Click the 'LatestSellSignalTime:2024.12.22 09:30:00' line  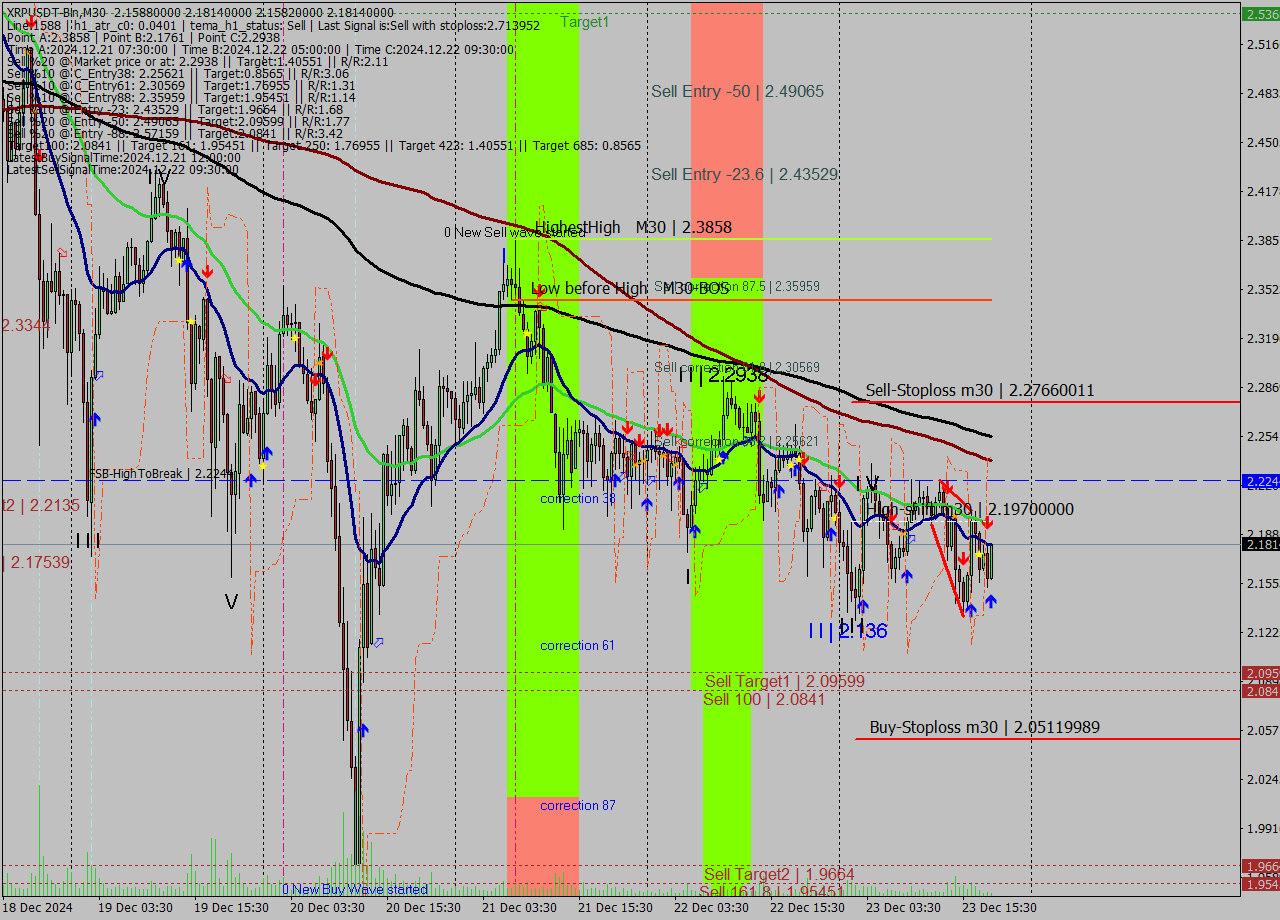pyautogui.click(x=124, y=169)
